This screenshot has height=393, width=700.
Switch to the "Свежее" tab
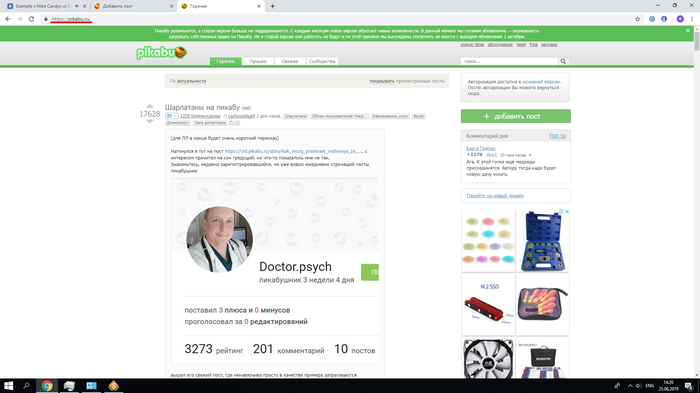pos(290,61)
